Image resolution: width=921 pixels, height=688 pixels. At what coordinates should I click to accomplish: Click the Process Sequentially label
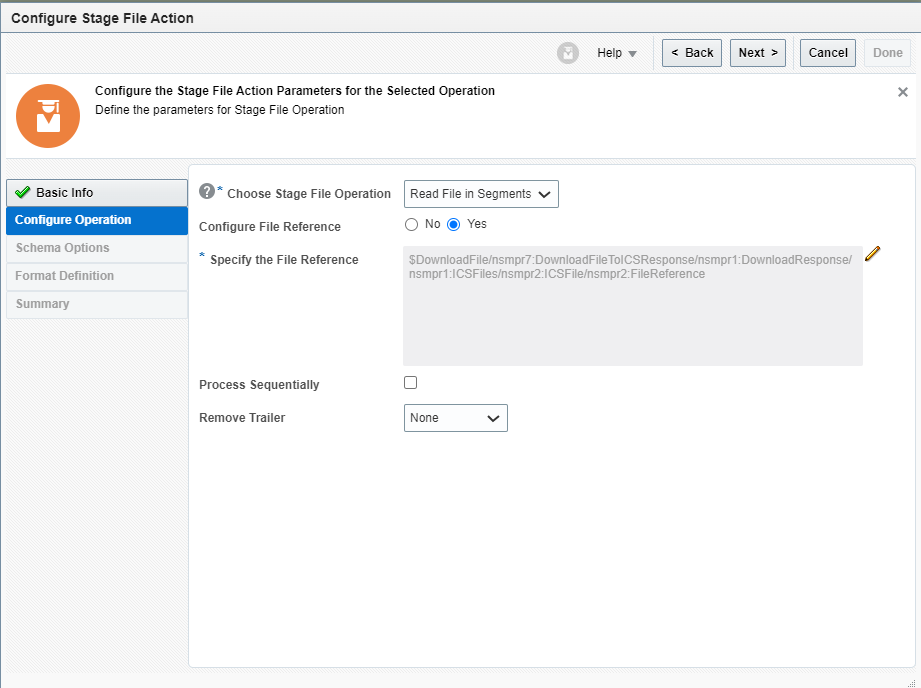259,385
